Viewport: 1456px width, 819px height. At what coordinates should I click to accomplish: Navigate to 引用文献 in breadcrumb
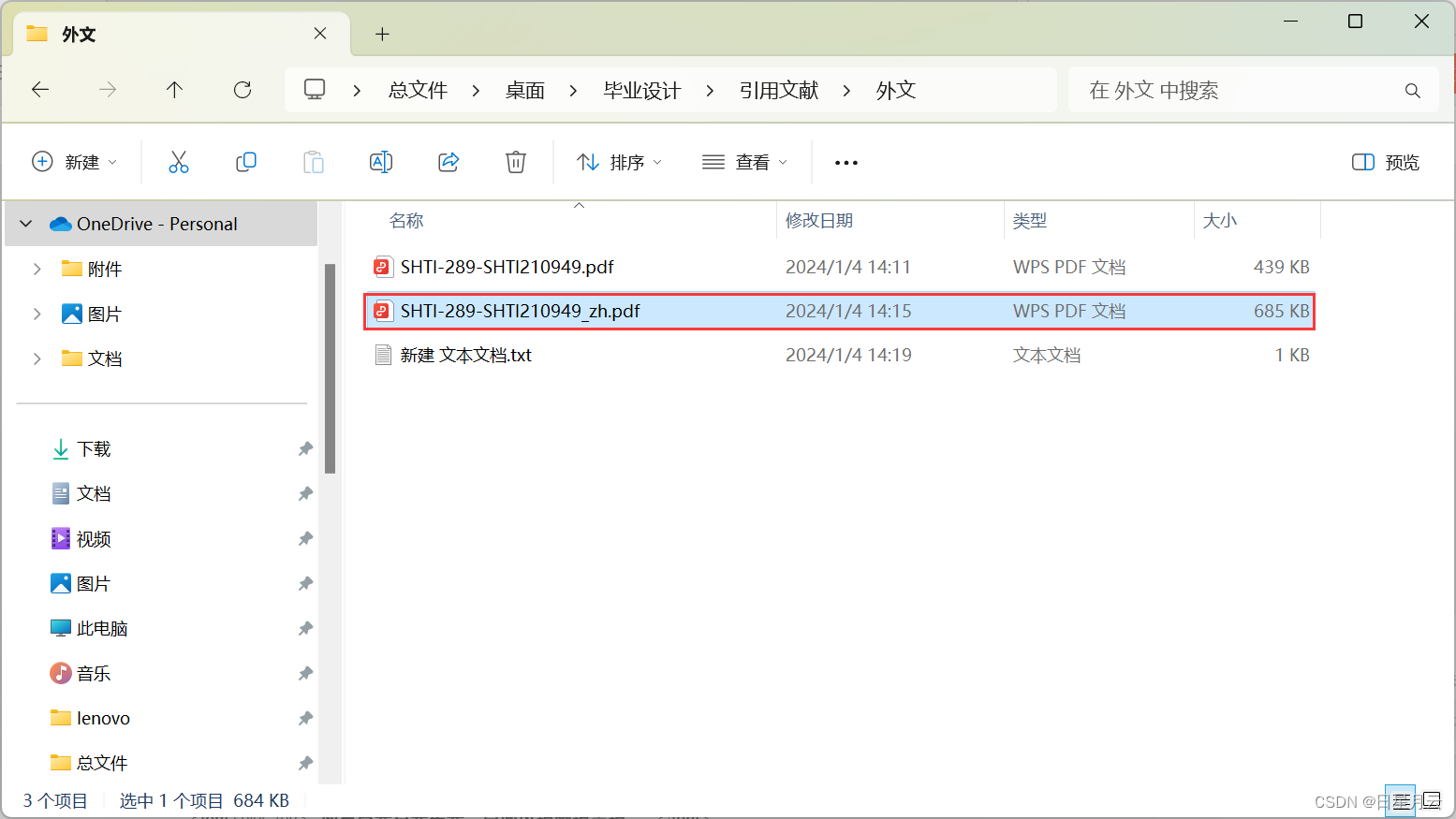(x=779, y=91)
